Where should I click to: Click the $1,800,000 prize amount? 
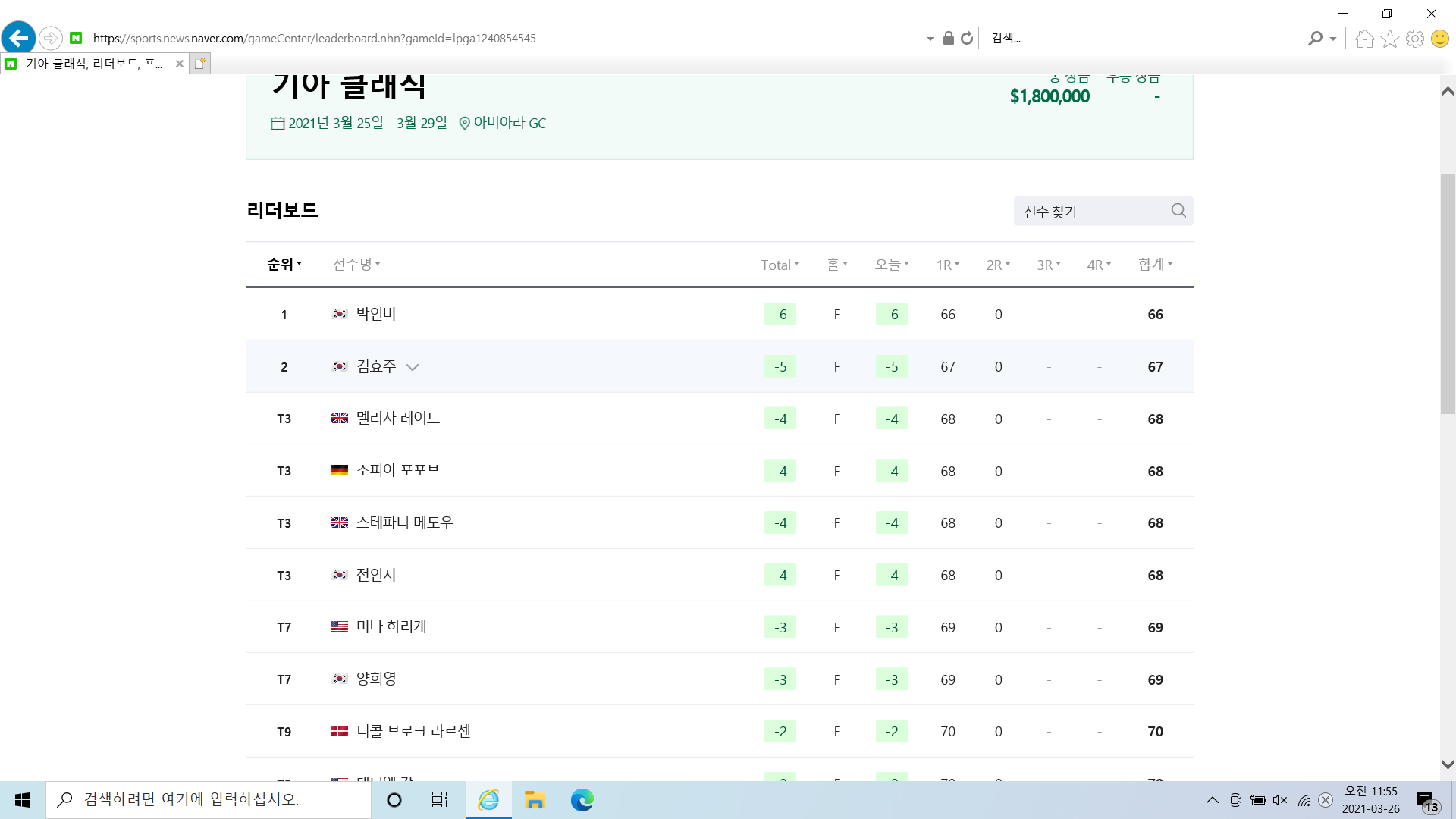pyautogui.click(x=1050, y=96)
